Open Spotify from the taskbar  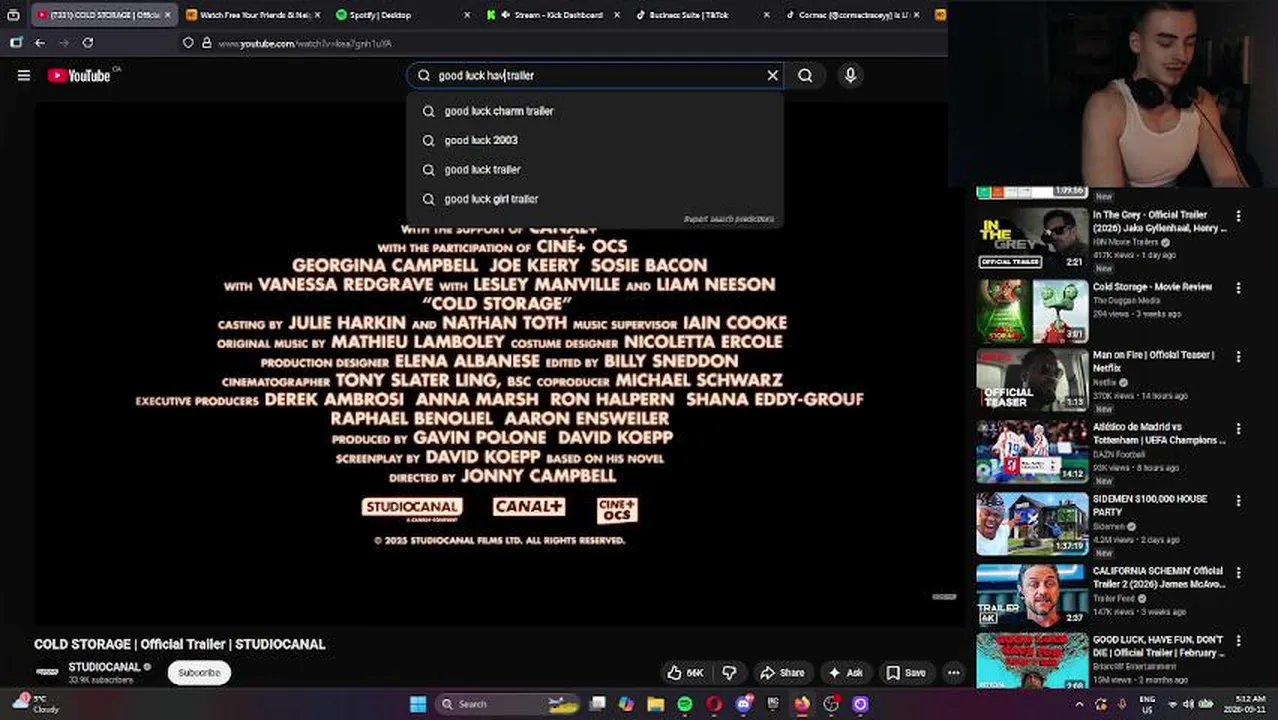(685, 704)
